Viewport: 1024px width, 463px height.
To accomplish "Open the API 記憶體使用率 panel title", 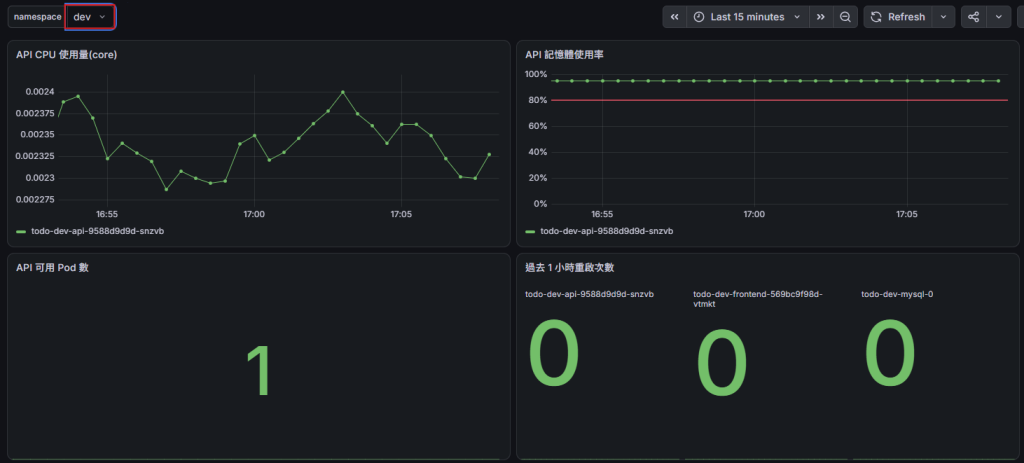I will pos(564,55).
